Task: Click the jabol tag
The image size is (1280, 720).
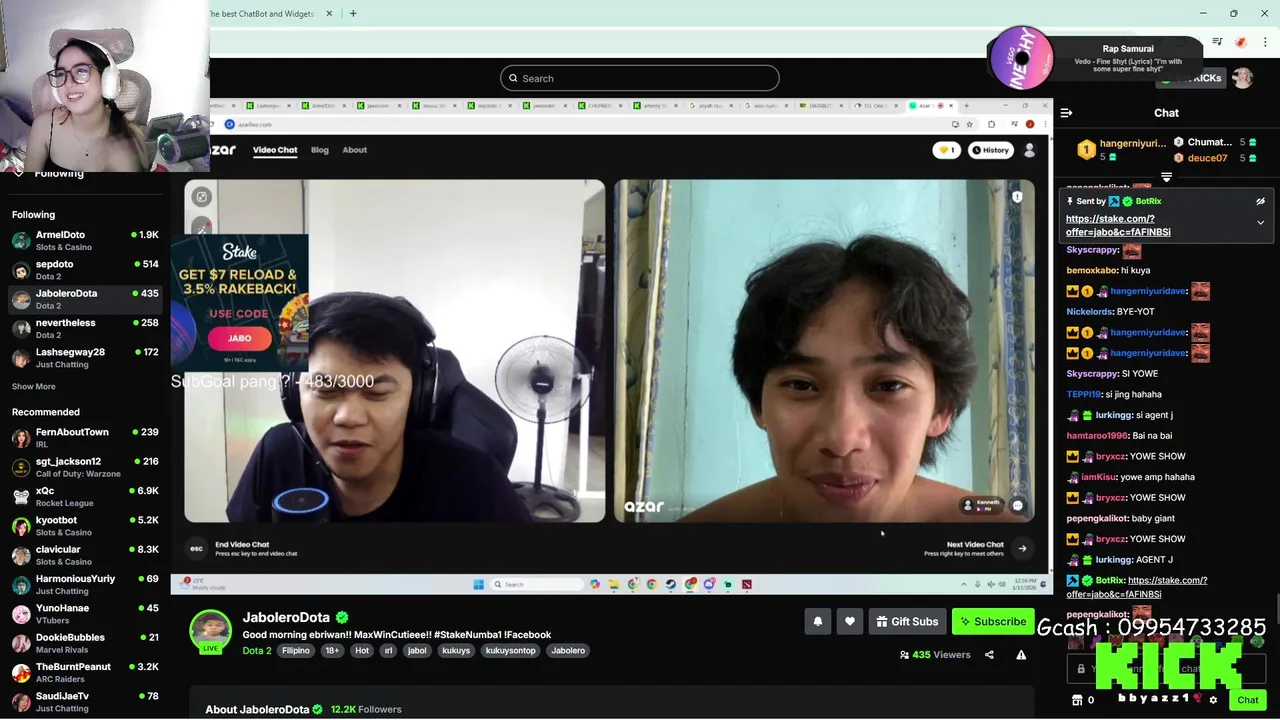Action: tap(417, 651)
